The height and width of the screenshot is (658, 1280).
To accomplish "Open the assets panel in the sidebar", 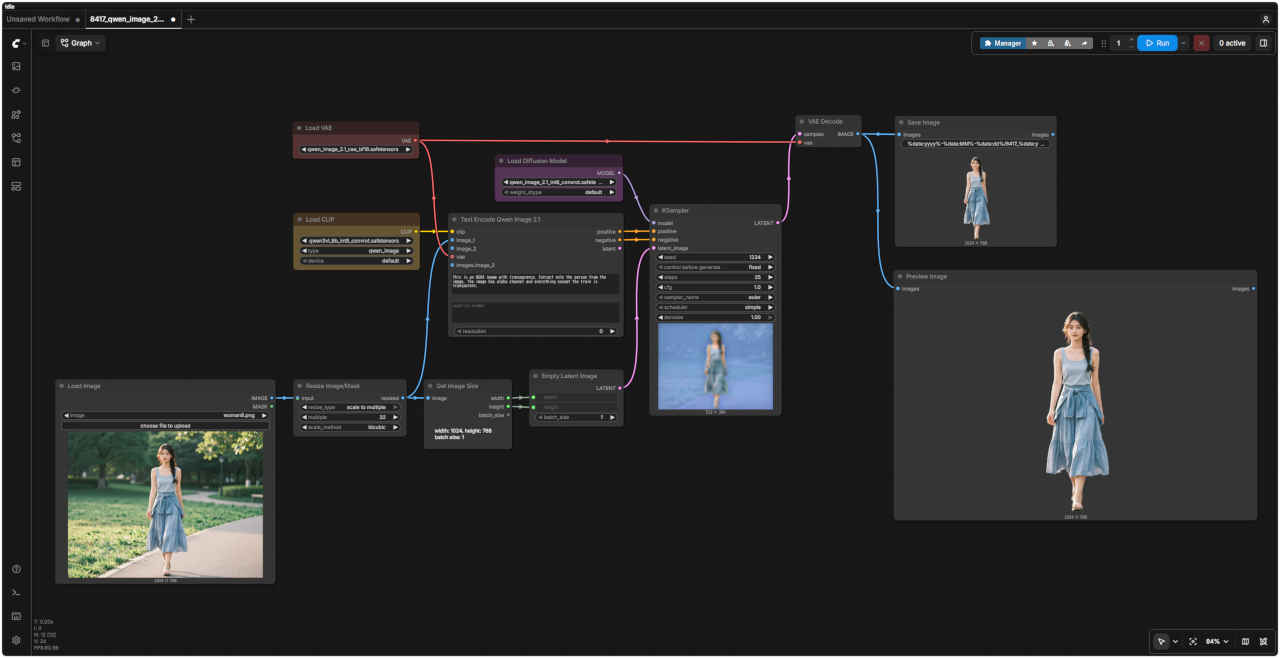I will point(16,66).
